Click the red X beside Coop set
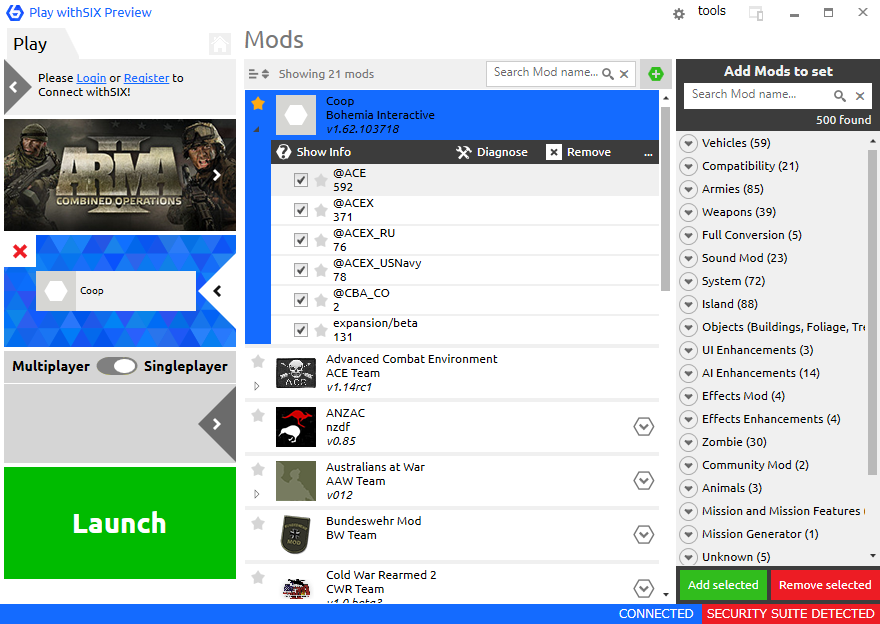The width and height of the screenshot is (880, 624). pyautogui.click(x=20, y=251)
